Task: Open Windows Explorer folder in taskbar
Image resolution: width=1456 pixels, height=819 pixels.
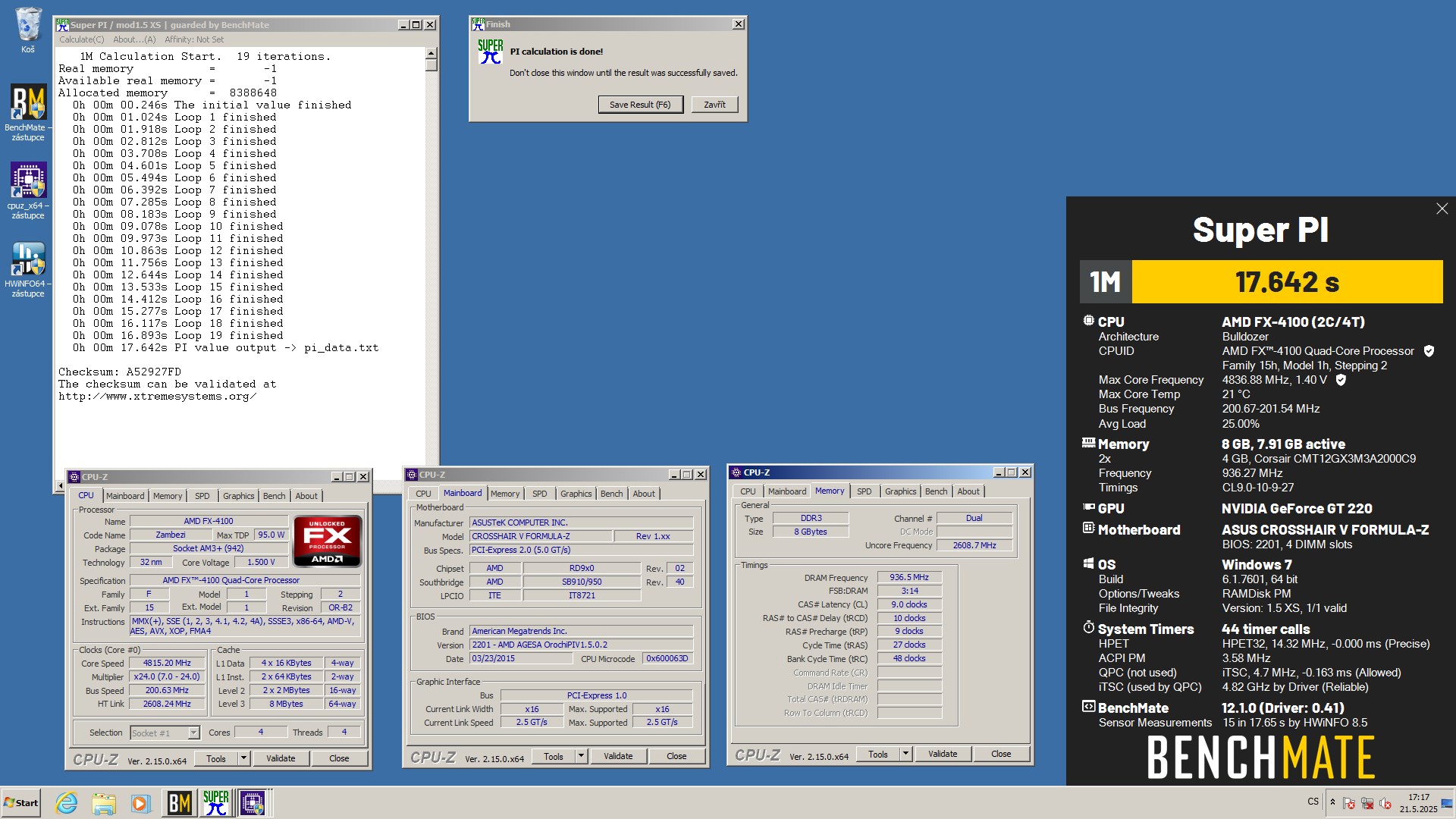Action: coord(104,802)
